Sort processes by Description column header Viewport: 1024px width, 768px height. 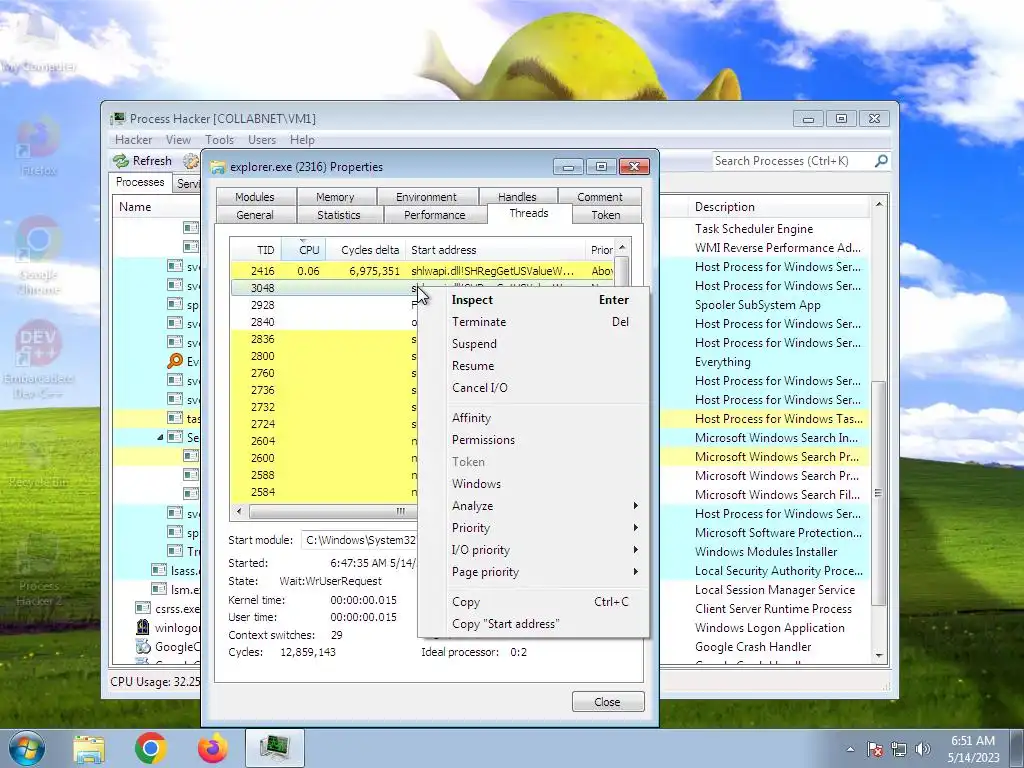[x=779, y=206]
